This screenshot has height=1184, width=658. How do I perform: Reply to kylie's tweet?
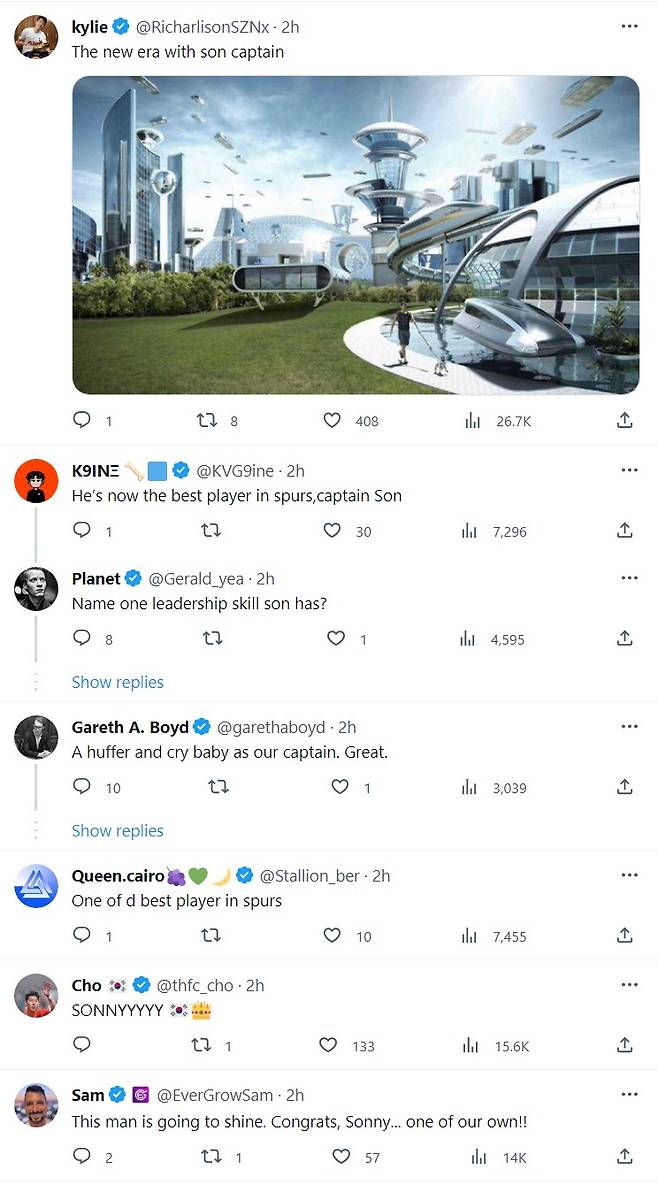pos(82,421)
